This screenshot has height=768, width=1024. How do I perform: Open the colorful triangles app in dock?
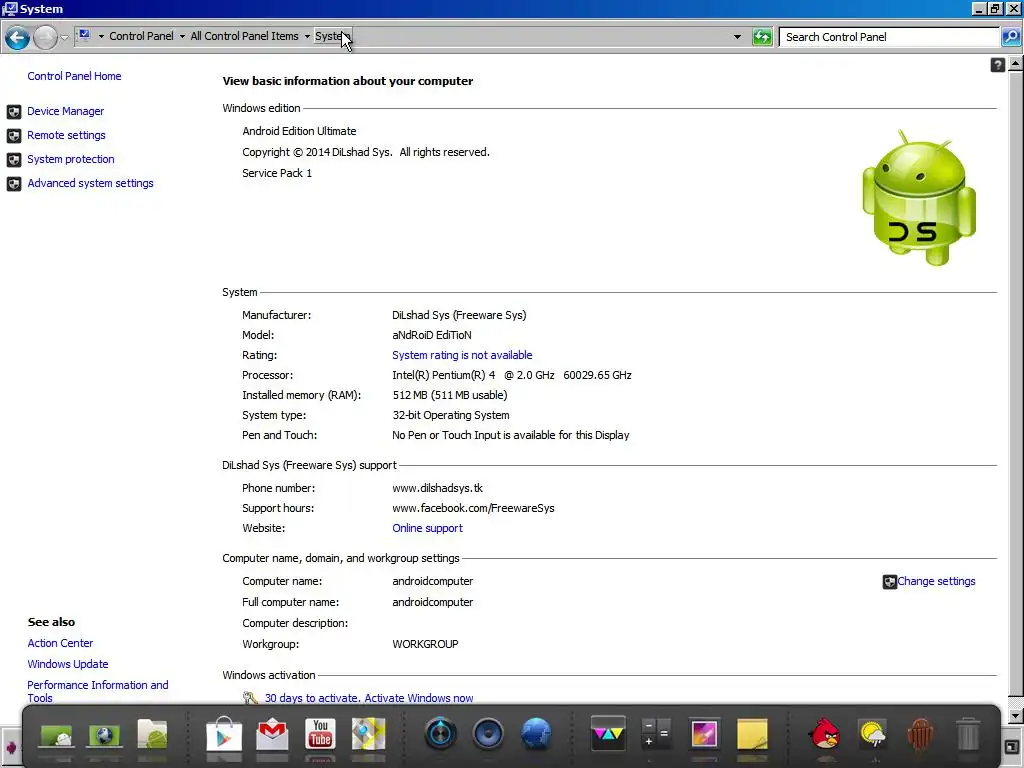tap(608, 733)
